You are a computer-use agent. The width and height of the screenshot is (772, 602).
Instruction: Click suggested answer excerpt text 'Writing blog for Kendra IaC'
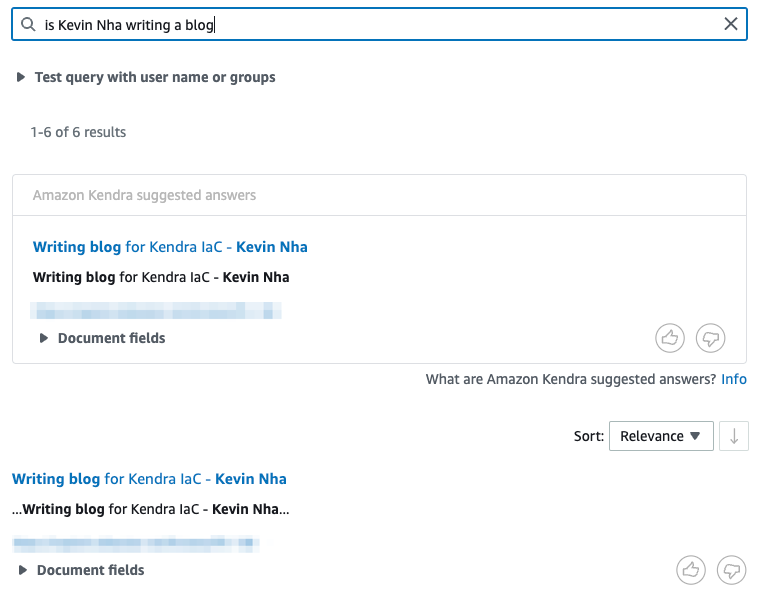tap(161, 277)
